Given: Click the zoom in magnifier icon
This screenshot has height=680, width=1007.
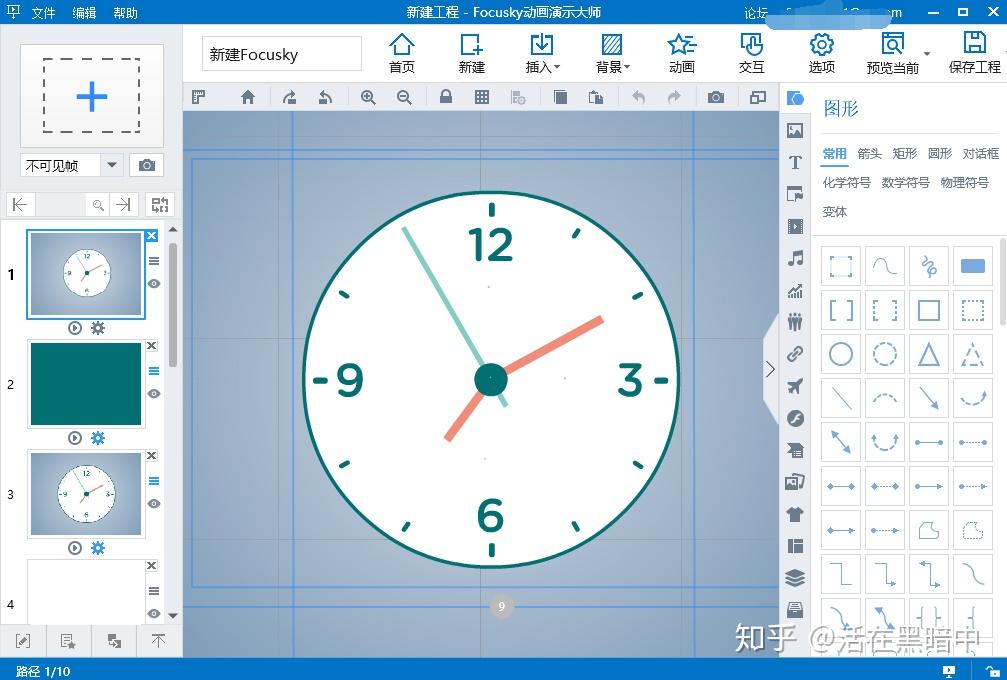Looking at the screenshot, I should click(x=368, y=97).
